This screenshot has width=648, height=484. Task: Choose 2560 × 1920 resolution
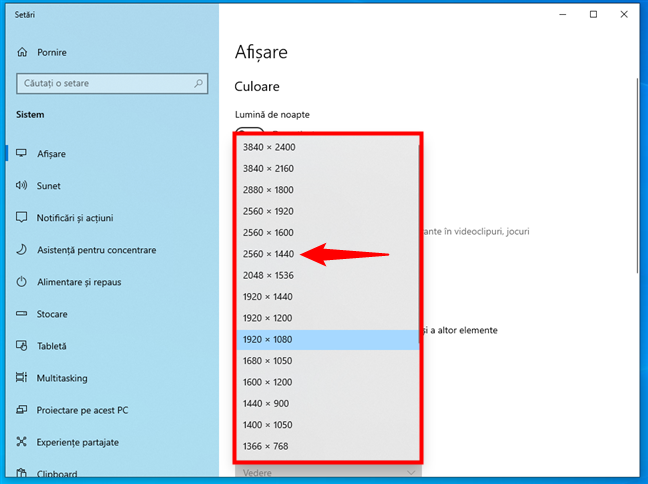[327, 211]
